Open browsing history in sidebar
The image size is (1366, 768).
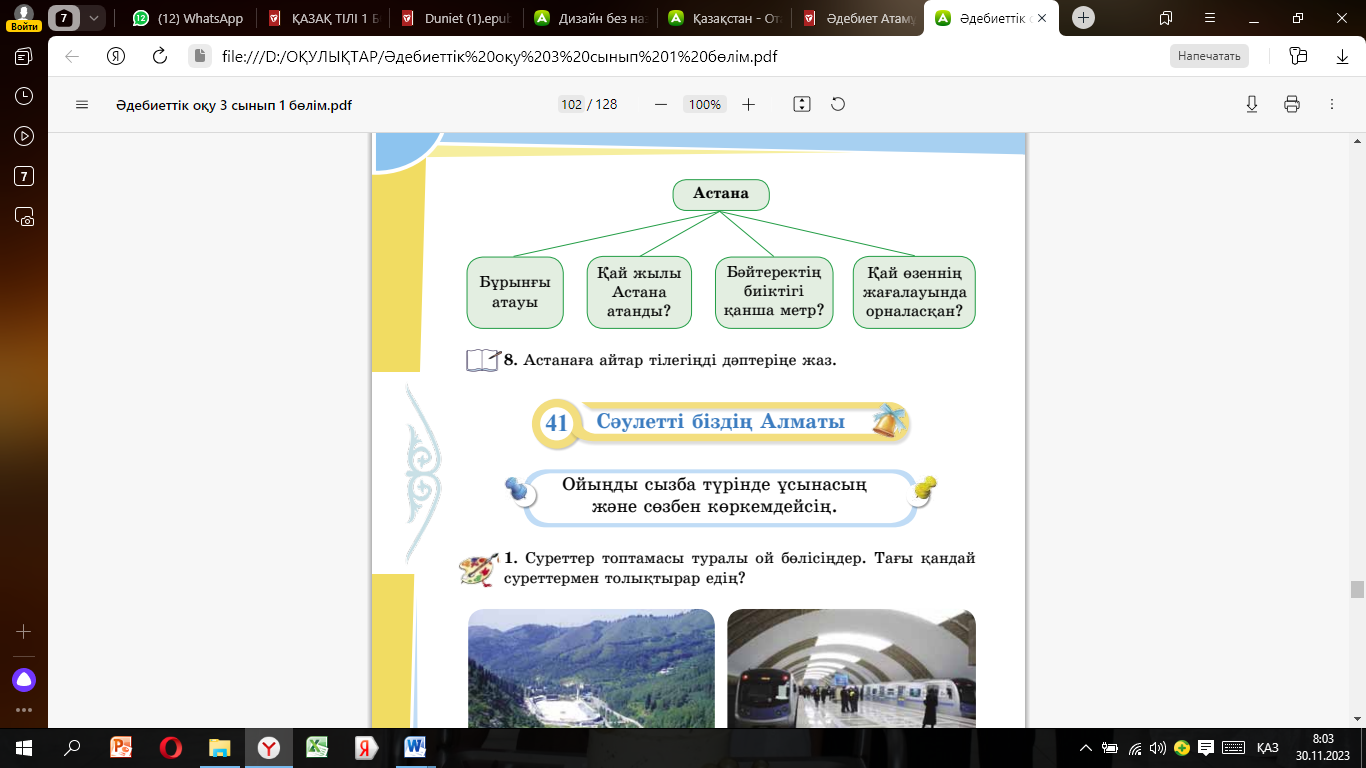24,97
